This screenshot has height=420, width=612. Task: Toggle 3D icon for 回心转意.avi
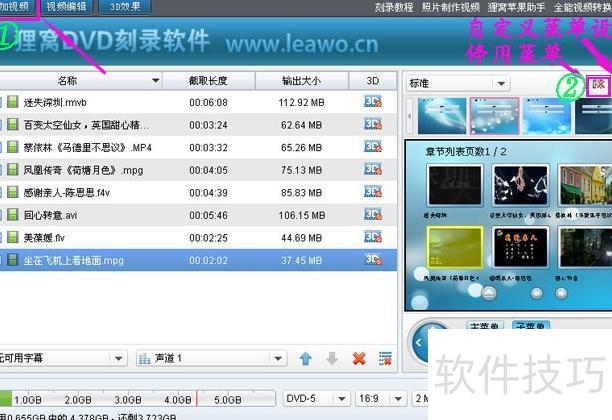tap(373, 215)
